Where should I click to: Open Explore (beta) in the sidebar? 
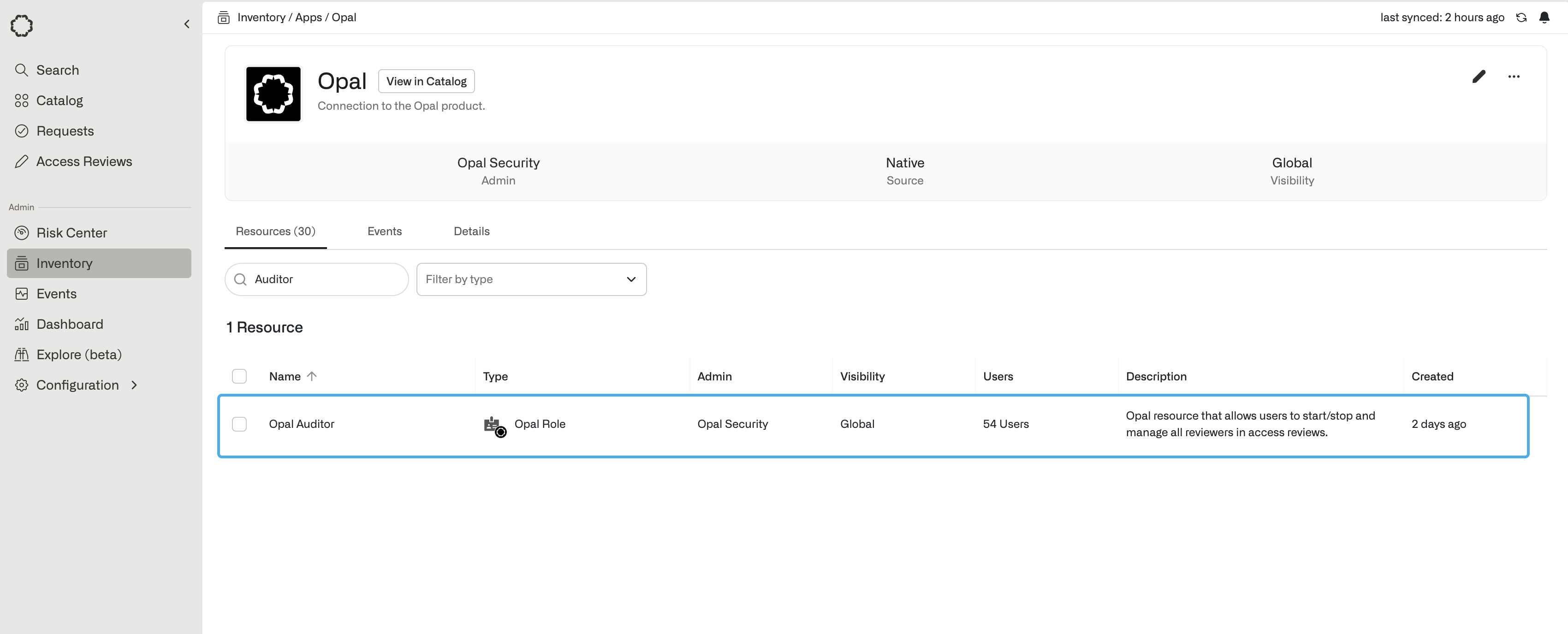coord(78,355)
